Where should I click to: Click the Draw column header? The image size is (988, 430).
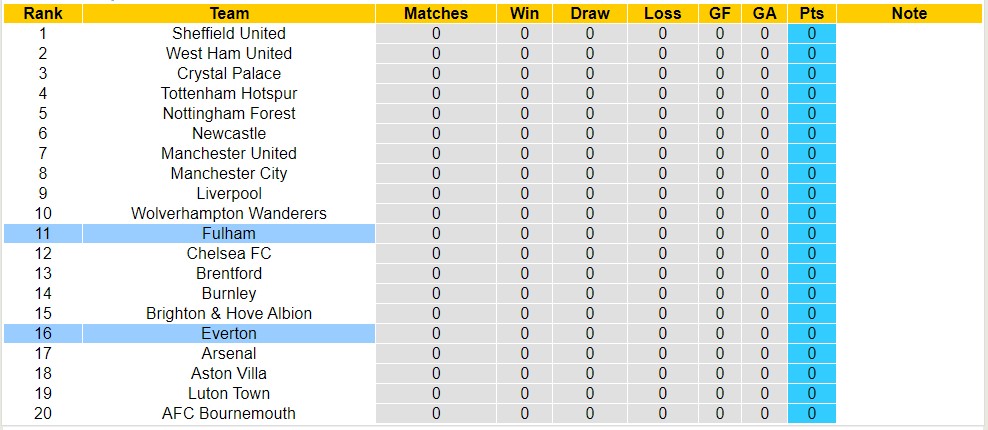589,13
